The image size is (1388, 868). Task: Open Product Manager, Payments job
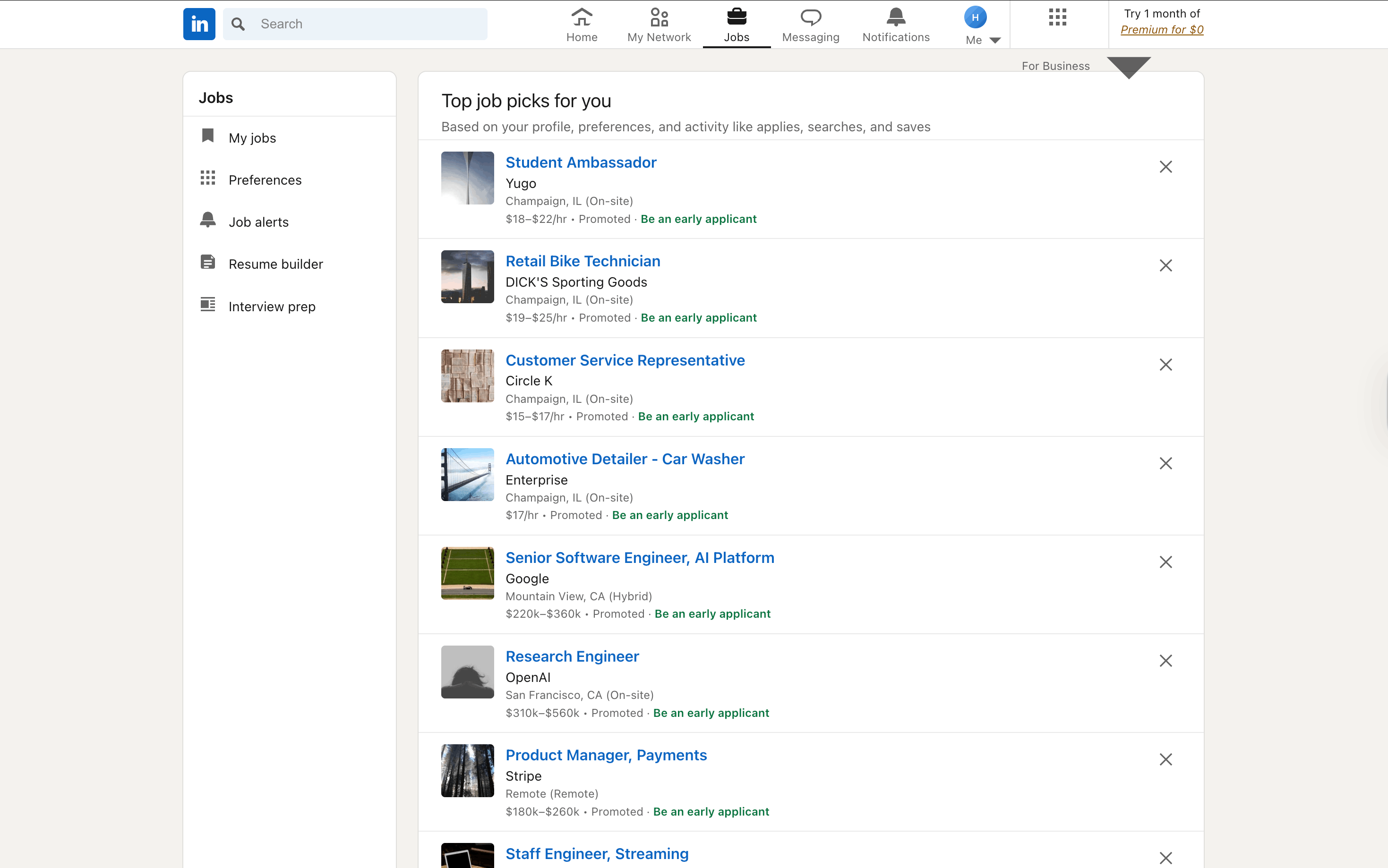click(x=606, y=756)
